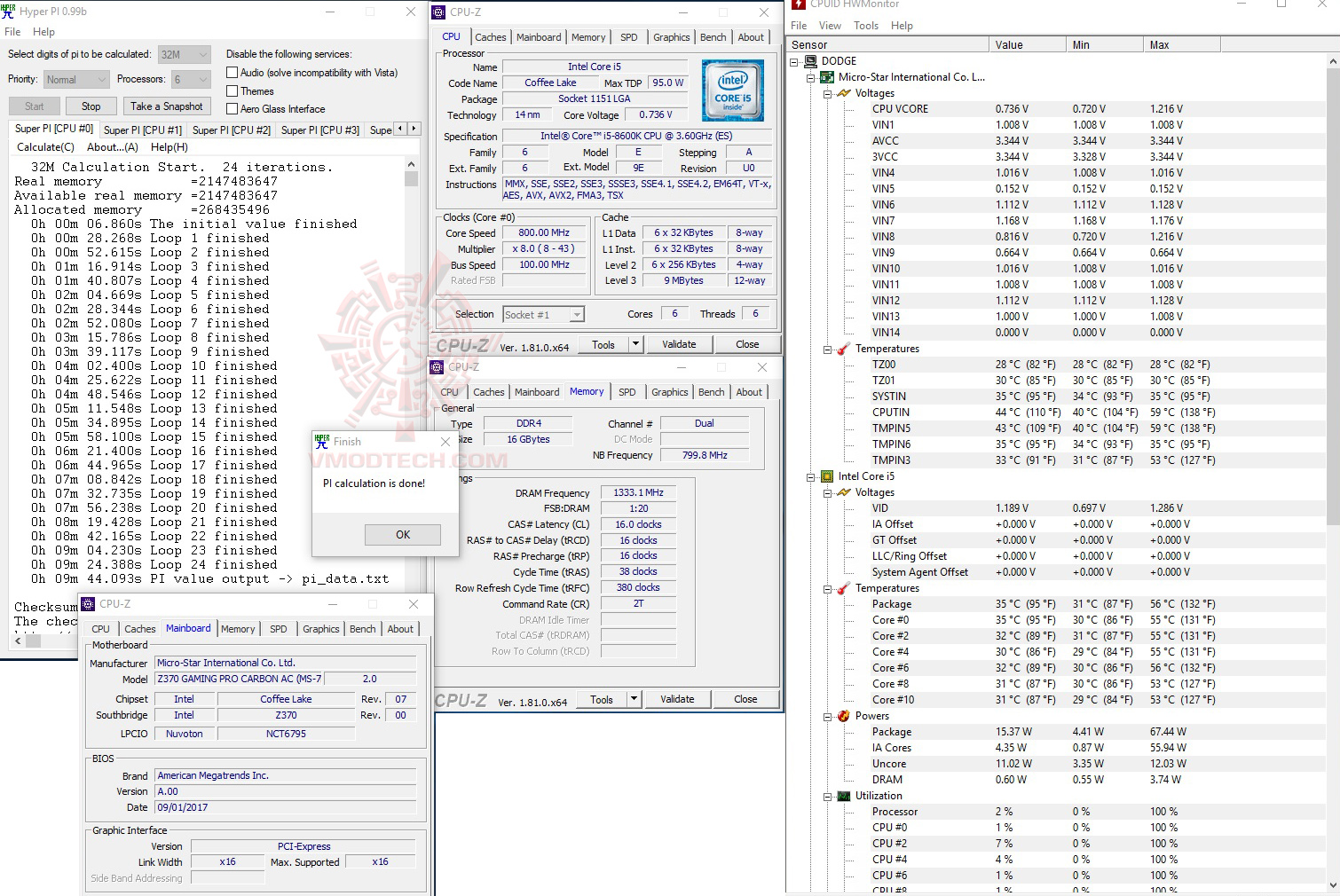
Task: Click Tools button in CPU-Z CPU window
Action: (x=603, y=344)
